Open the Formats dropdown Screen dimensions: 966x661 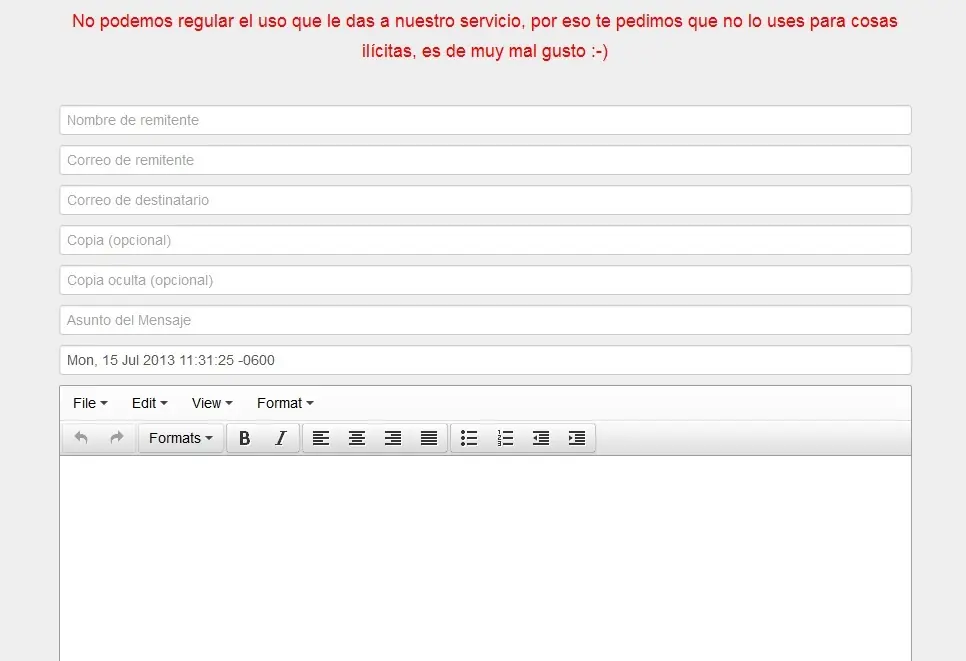pos(181,438)
